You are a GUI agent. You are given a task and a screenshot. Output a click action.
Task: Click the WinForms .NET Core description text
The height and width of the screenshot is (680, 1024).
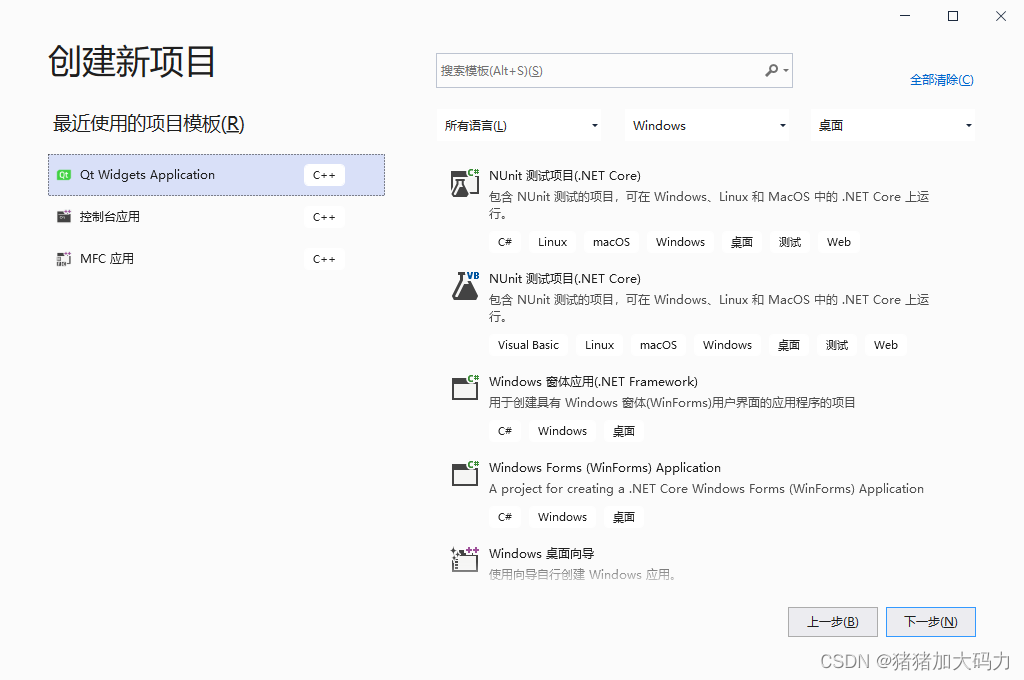point(707,489)
